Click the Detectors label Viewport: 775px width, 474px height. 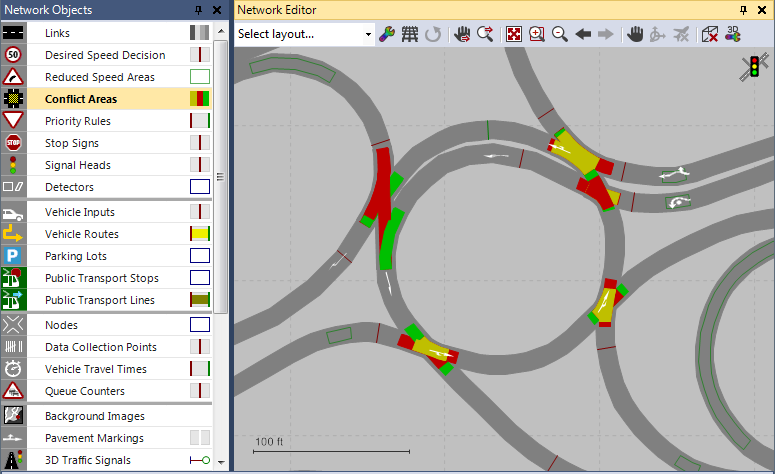click(69, 187)
